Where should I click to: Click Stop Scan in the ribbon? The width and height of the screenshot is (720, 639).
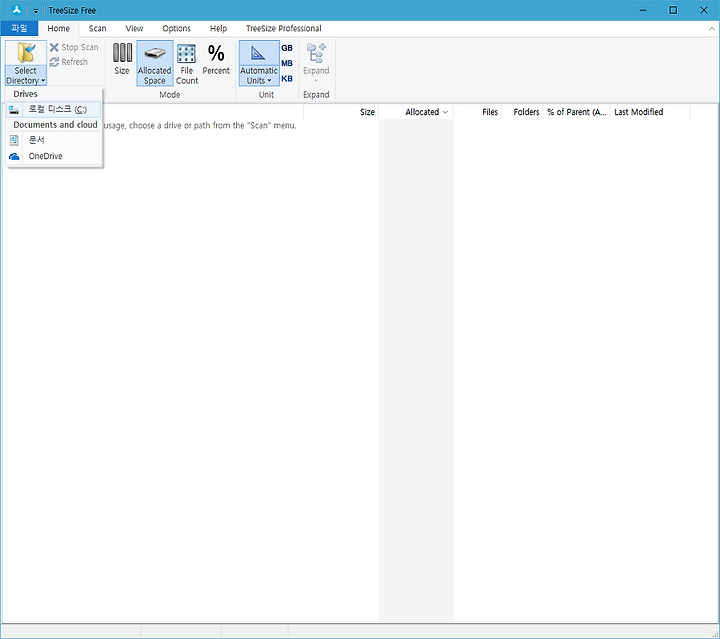click(x=74, y=47)
